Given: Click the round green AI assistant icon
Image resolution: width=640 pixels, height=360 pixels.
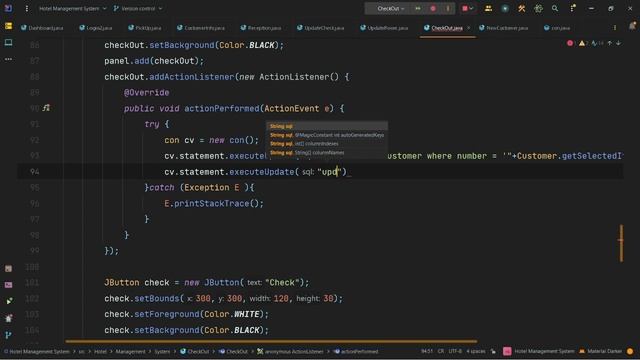Looking at the screenshot, I should [505, 9].
